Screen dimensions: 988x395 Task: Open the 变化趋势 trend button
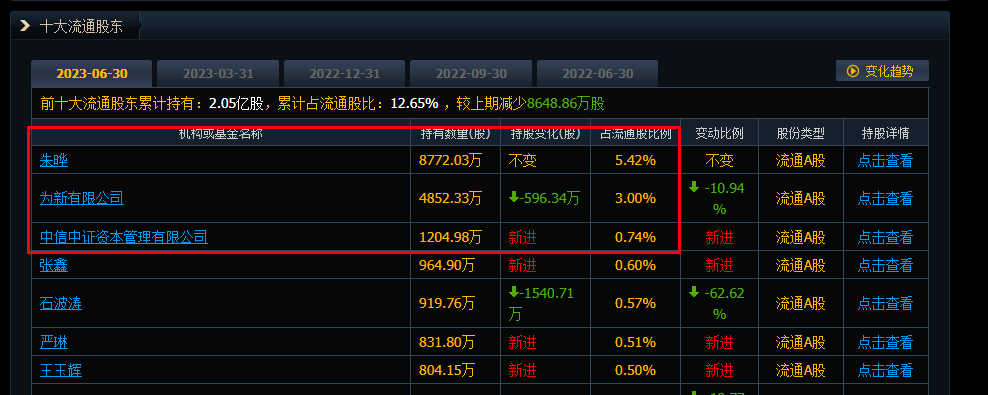click(882, 71)
